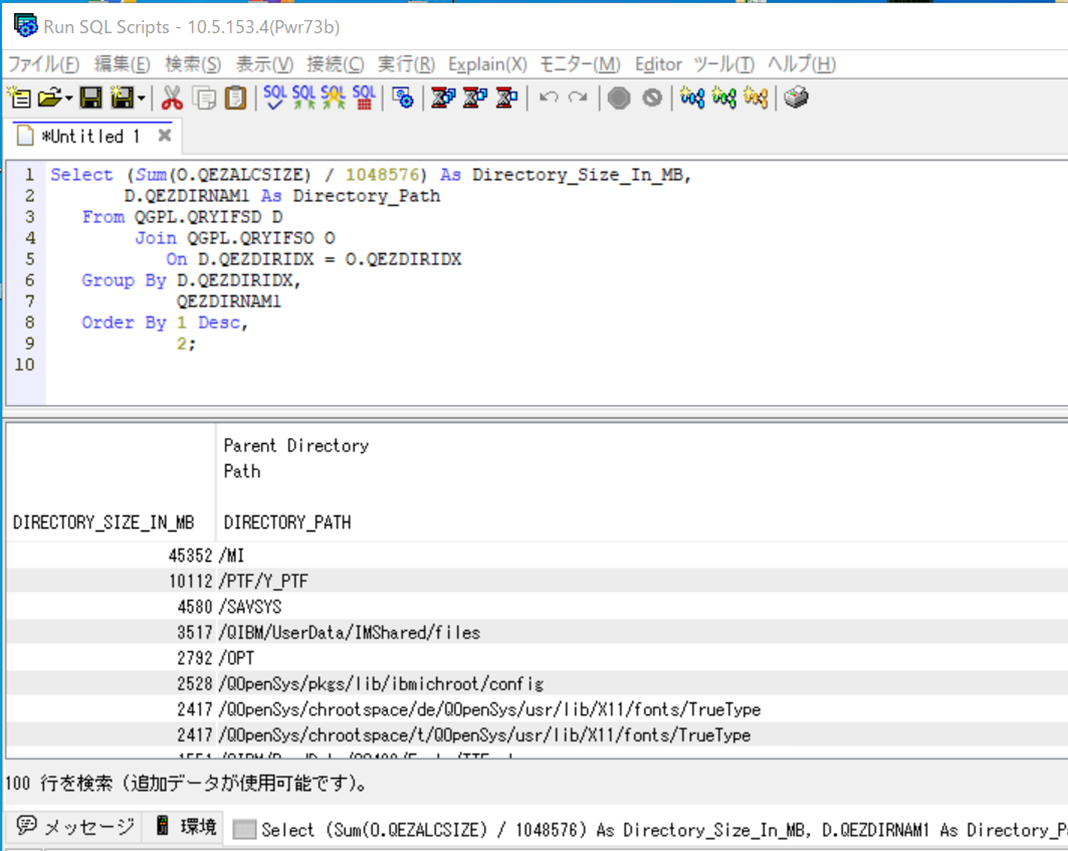
Task: Open the 実行(R) menu
Action: click(406, 65)
